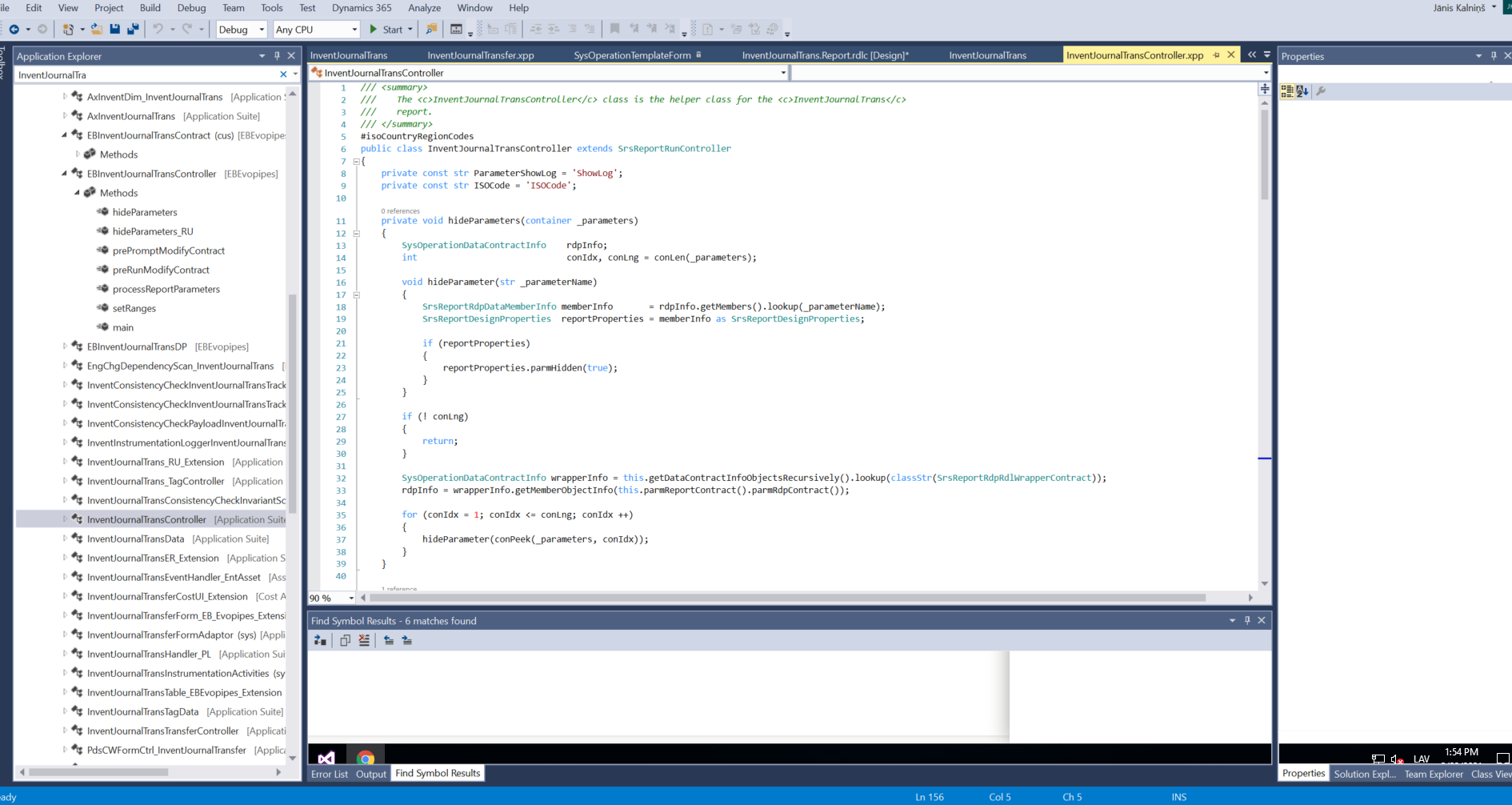The height and width of the screenshot is (805, 1512).
Task: Open the Any CPU platform dropdown
Action: [x=316, y=30]
